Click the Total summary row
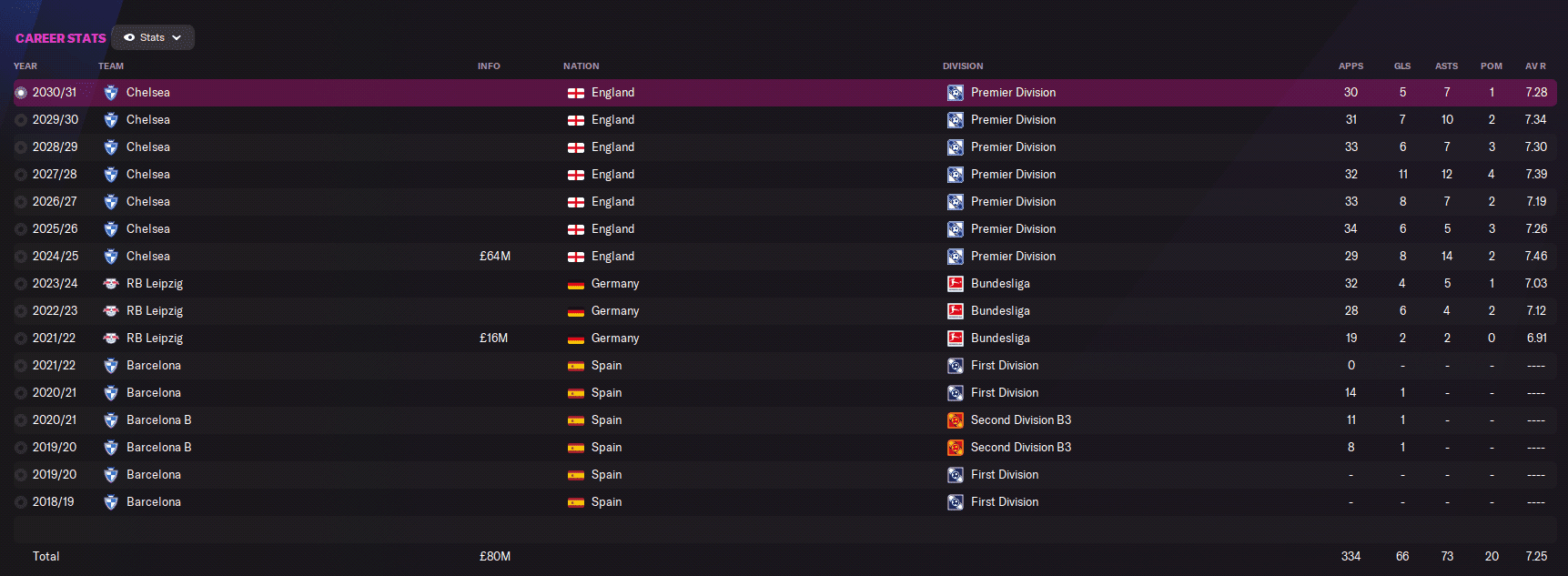The height and width of the screenshot is (576, 1568). [x=784, y=556]
